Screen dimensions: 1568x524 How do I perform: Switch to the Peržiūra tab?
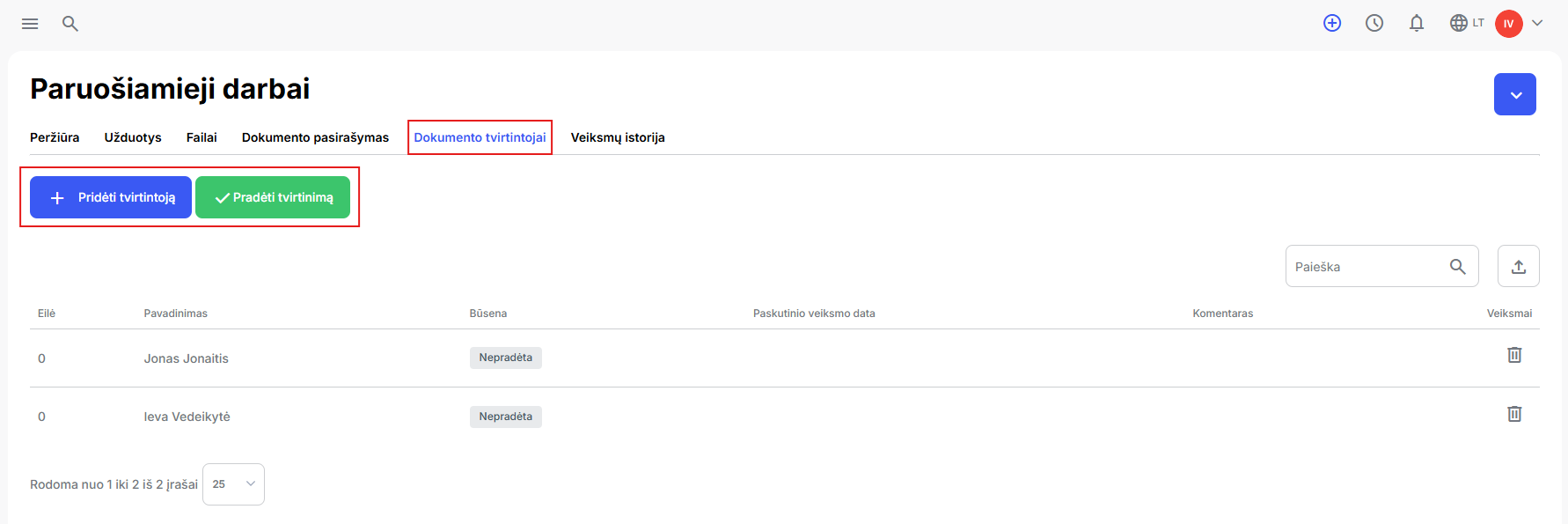click(55, 137)
